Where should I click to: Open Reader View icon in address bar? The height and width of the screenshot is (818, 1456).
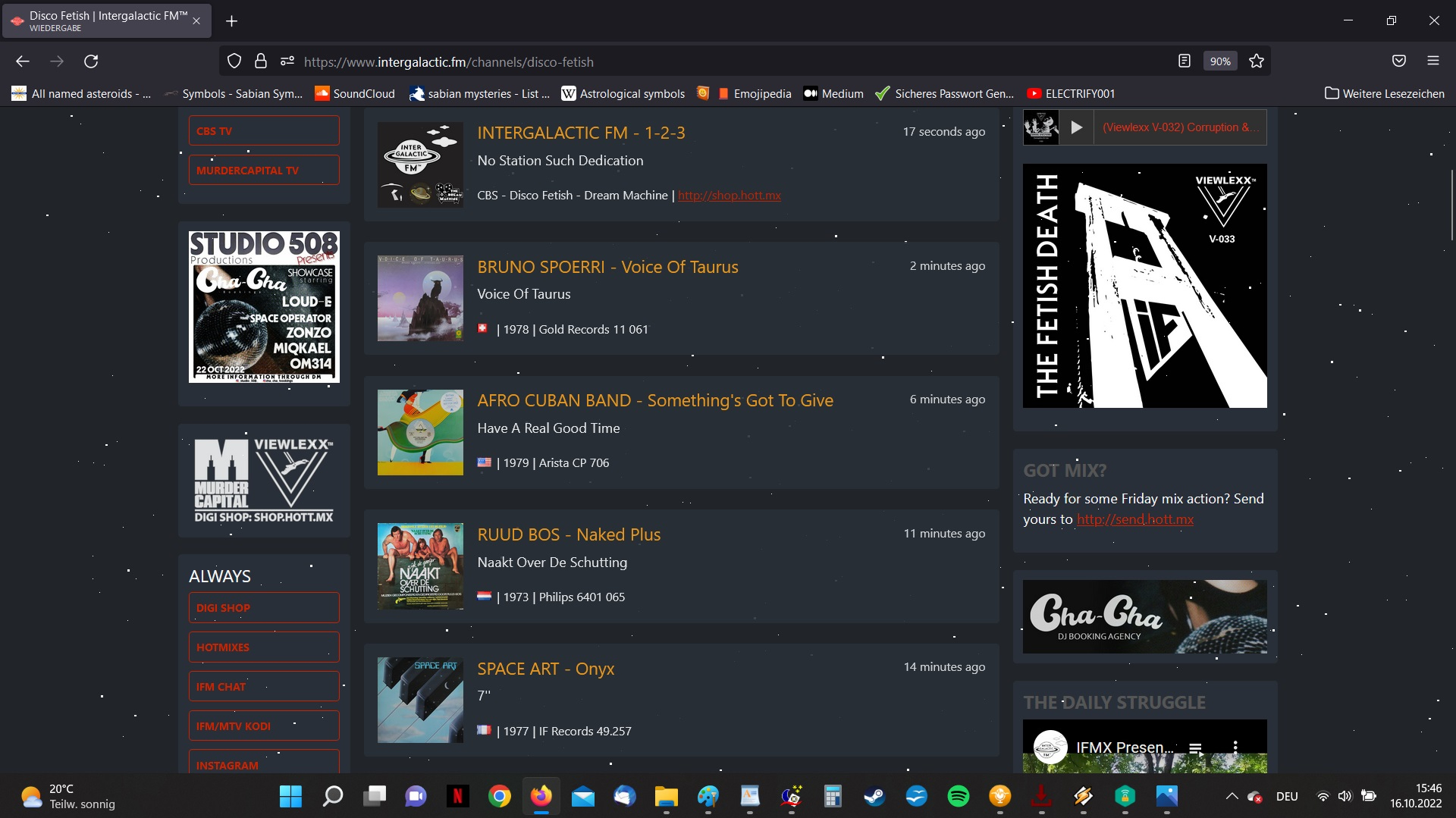tap(1184, 61)
